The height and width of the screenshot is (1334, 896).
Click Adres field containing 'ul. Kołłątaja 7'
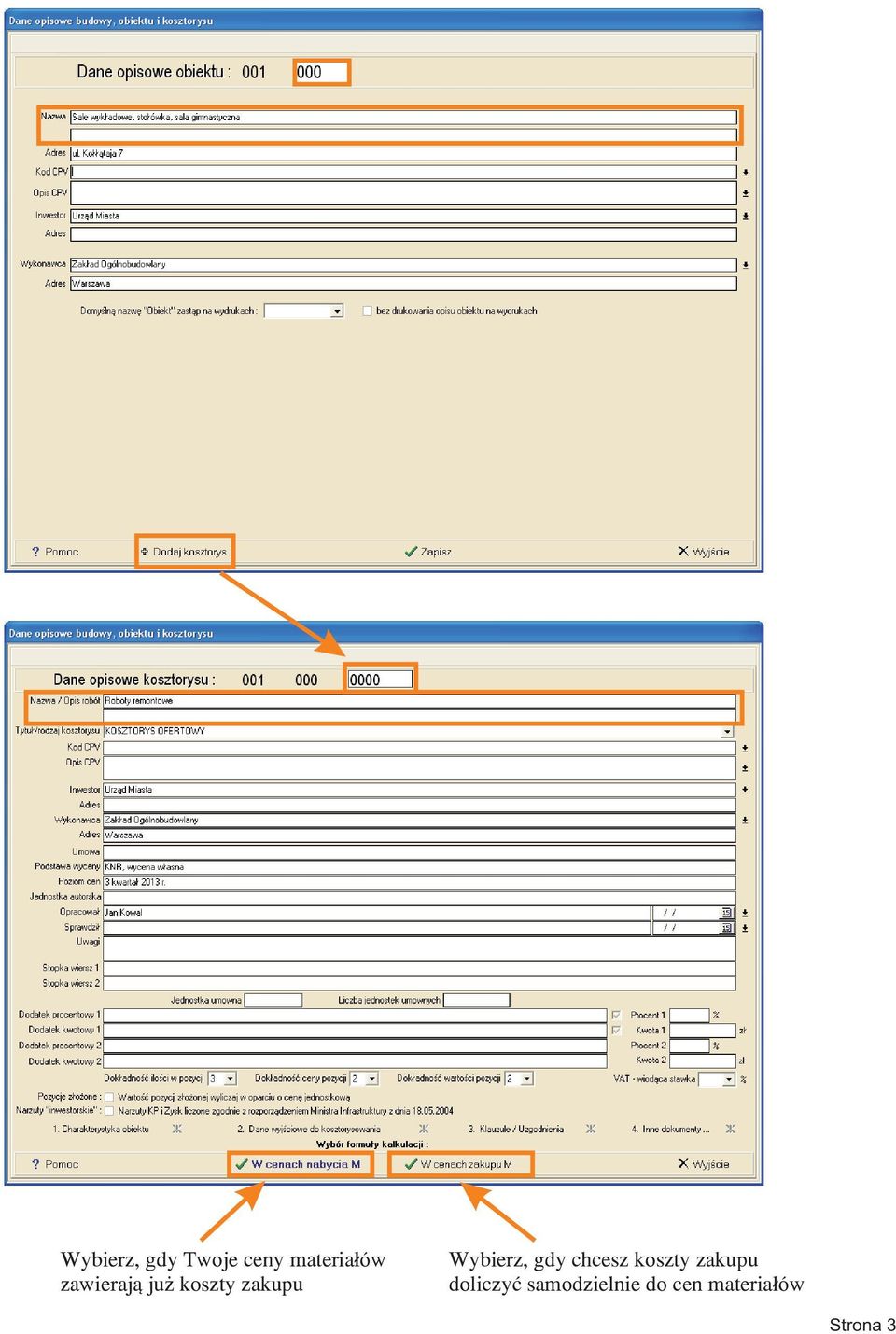[404, 154]
